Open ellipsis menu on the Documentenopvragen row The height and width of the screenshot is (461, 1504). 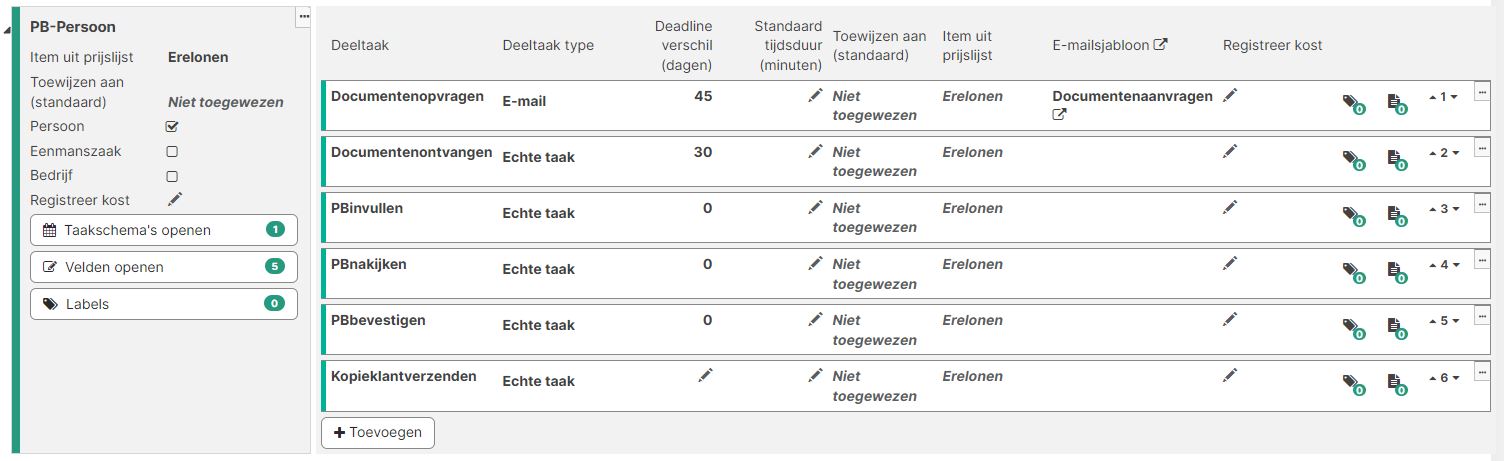(x=1482, y=92)
